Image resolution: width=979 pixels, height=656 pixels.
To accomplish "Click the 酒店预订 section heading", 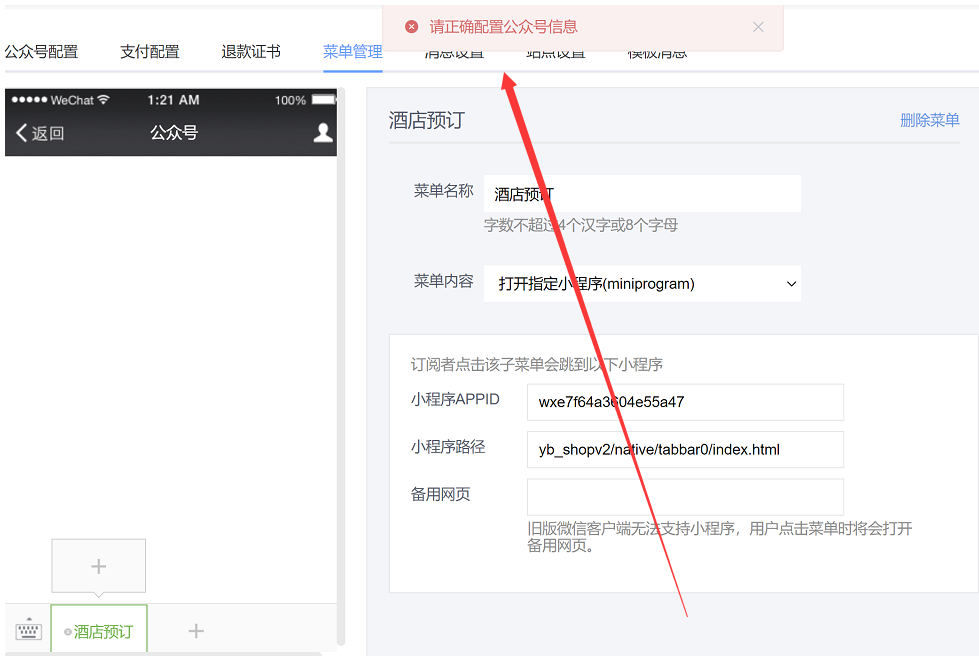I will 427,120.
